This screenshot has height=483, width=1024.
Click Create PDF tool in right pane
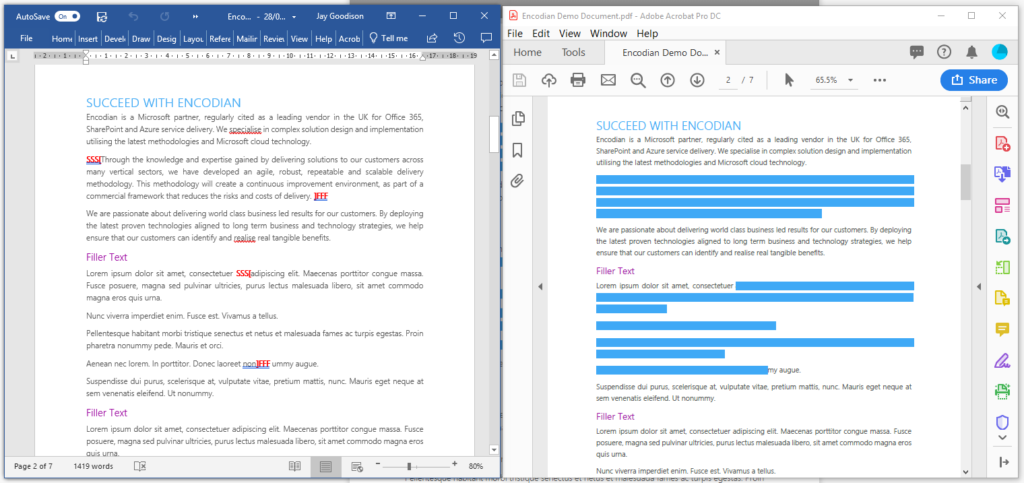coord(1002,143)
